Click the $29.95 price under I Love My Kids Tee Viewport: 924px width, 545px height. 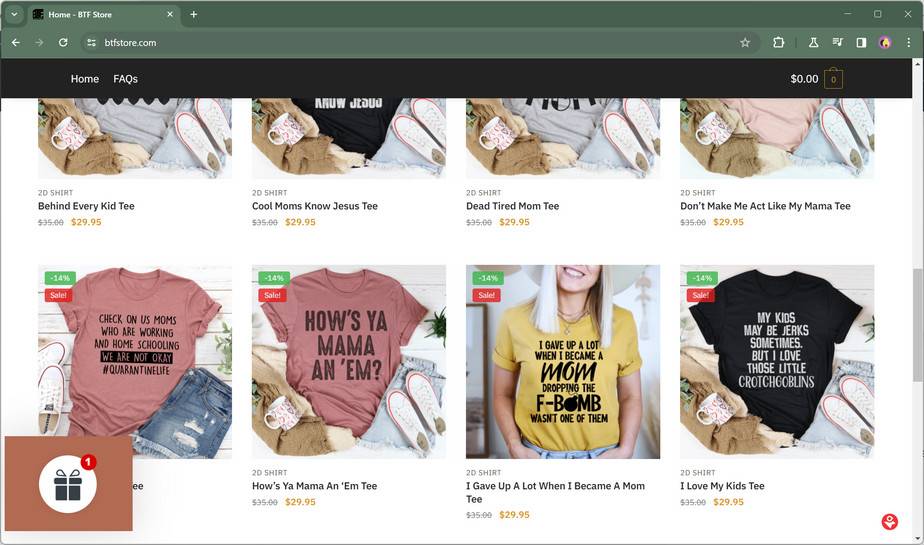point(728,502)
